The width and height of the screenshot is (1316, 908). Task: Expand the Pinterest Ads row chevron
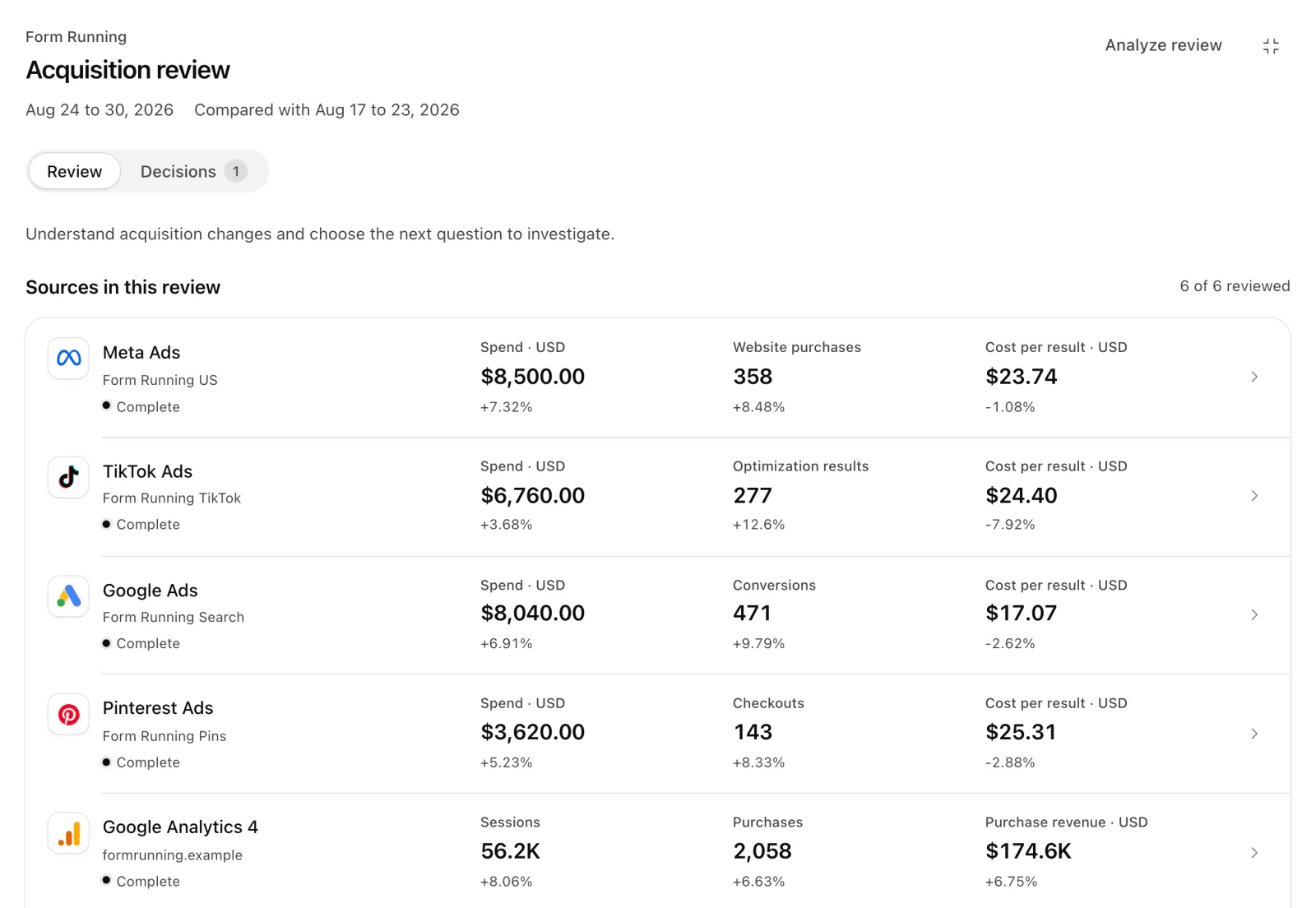pyautogui.click(x=1254, y=734)
